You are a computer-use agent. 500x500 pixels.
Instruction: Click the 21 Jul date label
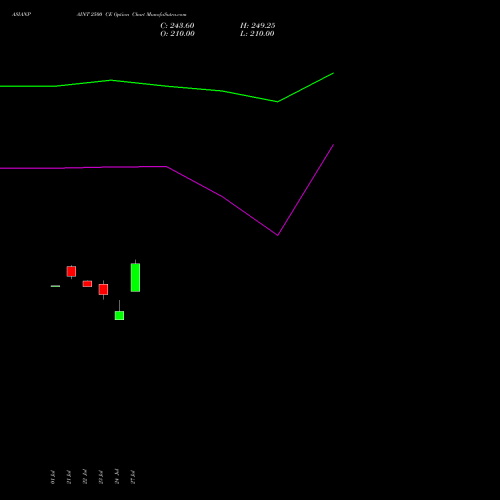69,477
